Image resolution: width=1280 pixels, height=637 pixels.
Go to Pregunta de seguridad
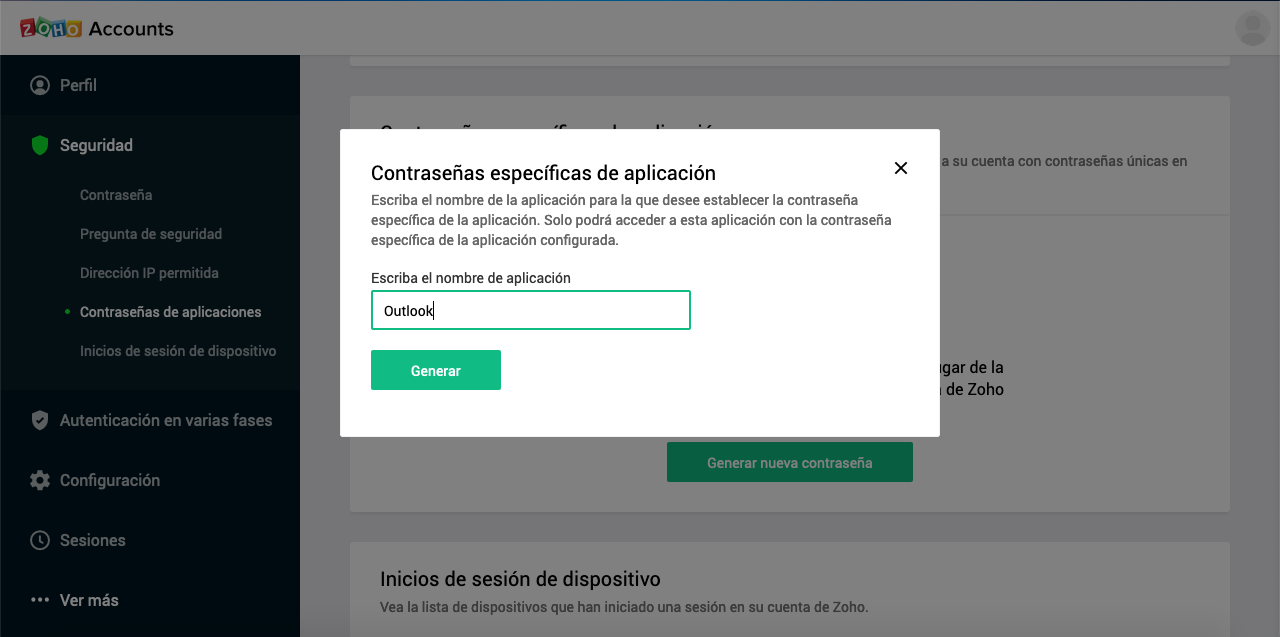click(x=151, y=234)
